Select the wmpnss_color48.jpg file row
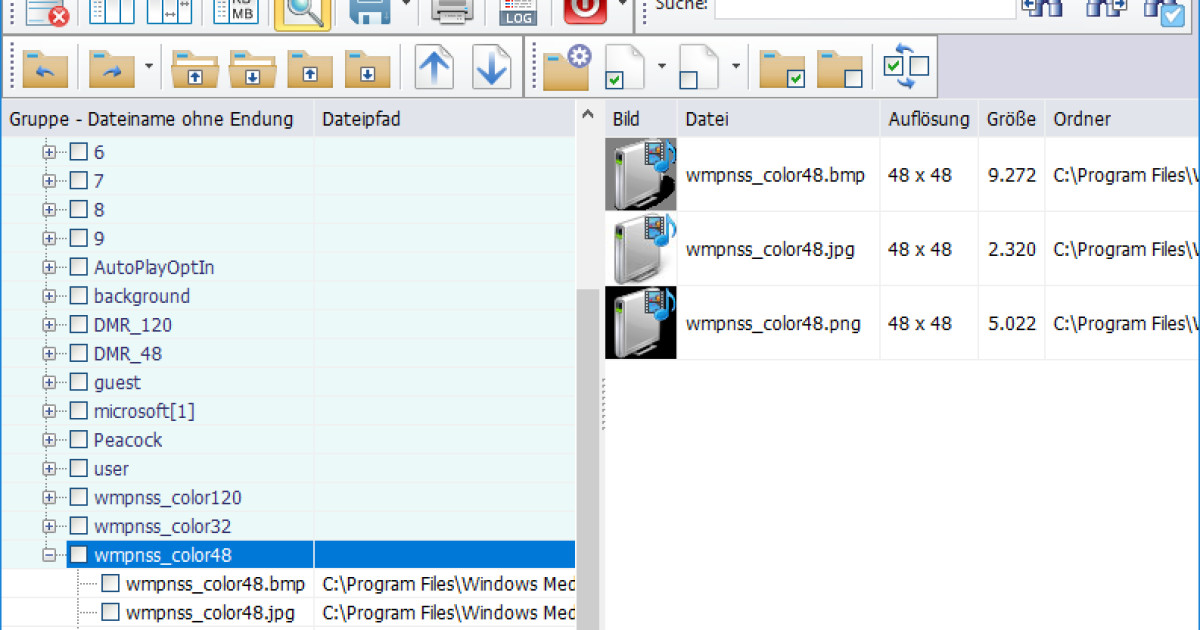 (x=770, y=249)
